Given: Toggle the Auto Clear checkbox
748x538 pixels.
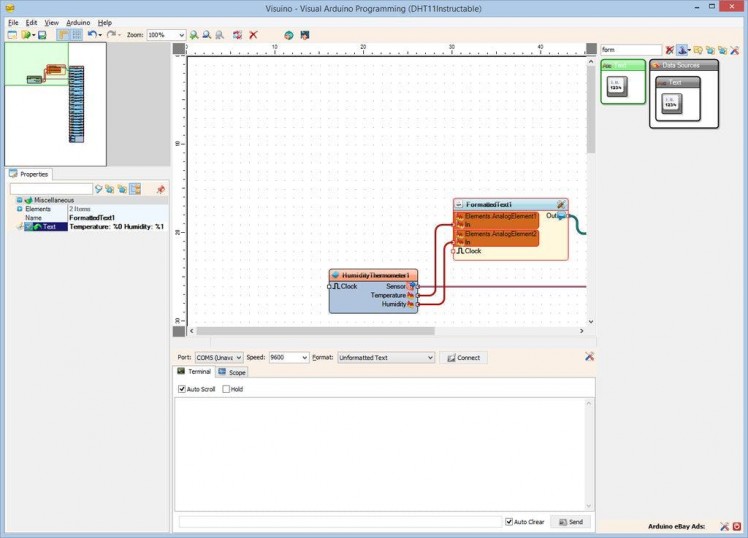Looking at the screenshot, I should coord(509,522).
